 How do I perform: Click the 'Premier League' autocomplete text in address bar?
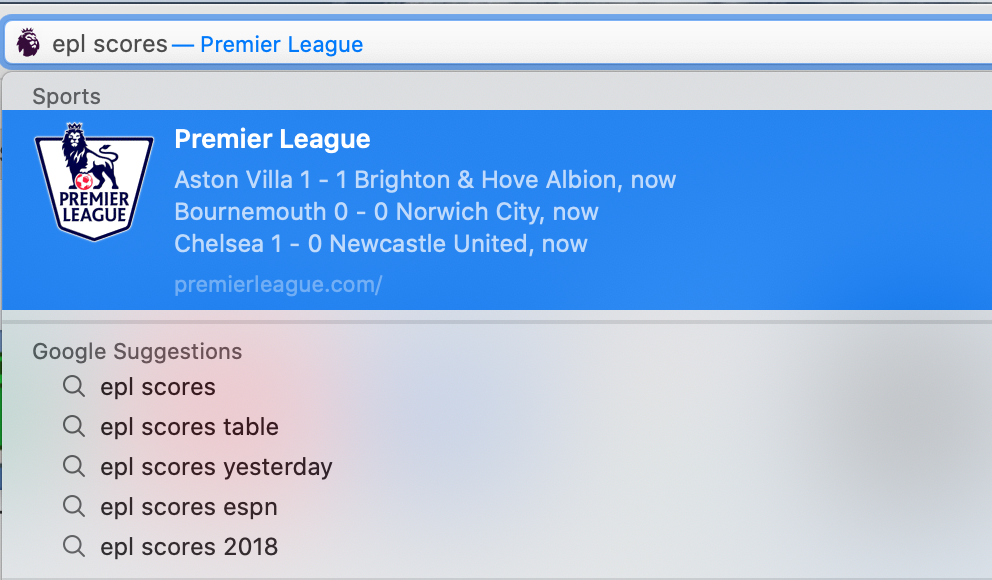(282, 44)
